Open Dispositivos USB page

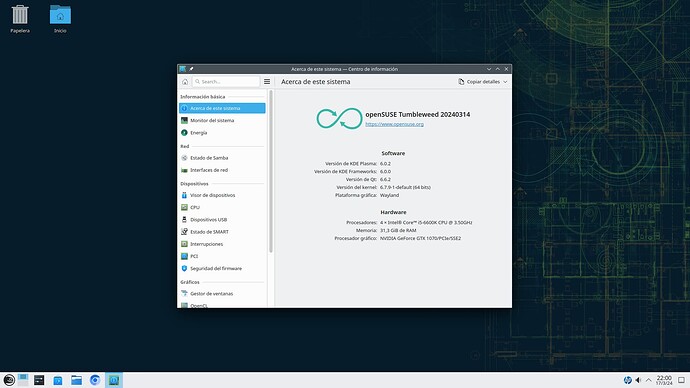tap(222, 220)
